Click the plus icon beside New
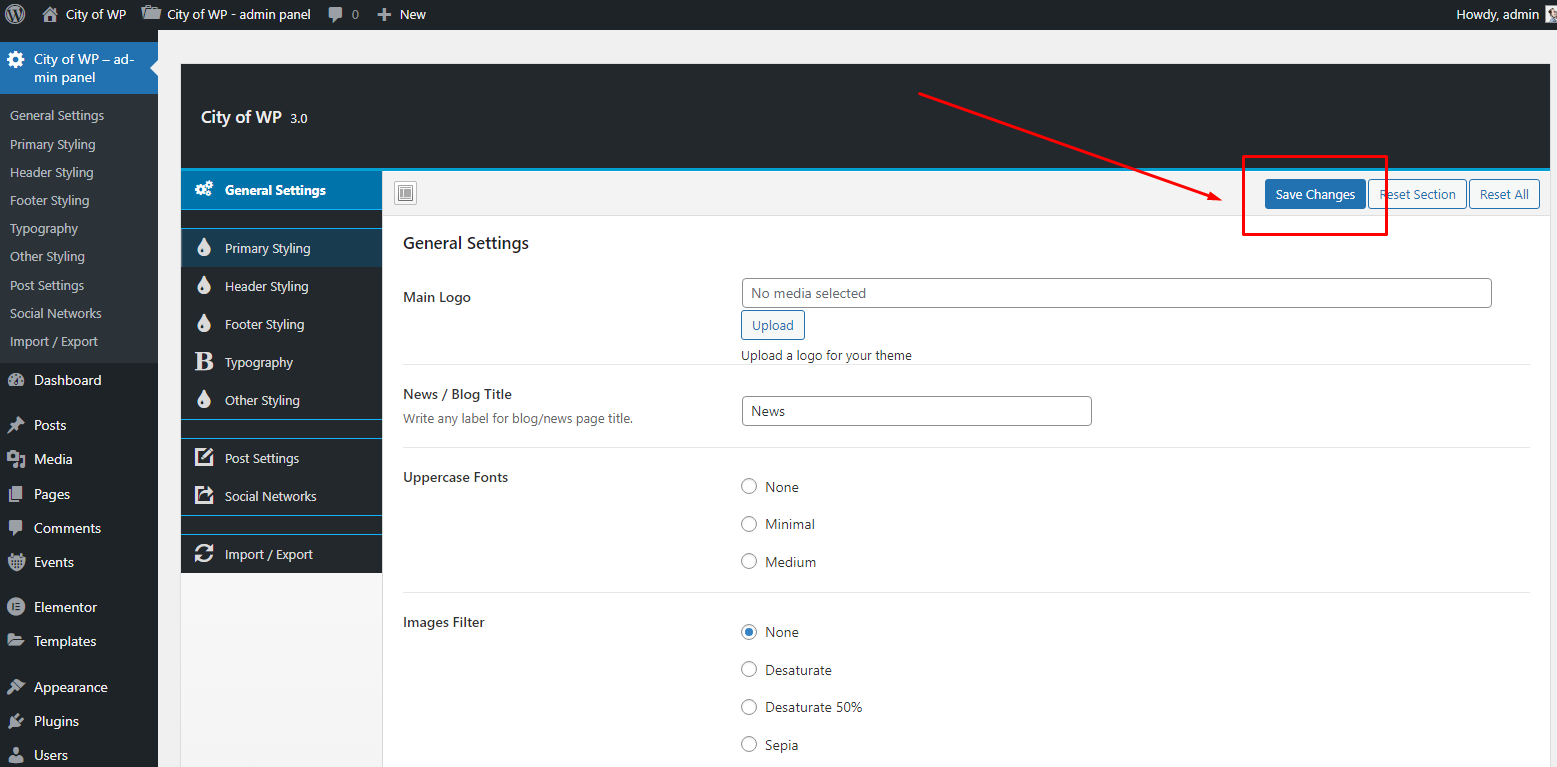The width and height of the screenshot is (1557, 767). (x=384, y=14)
